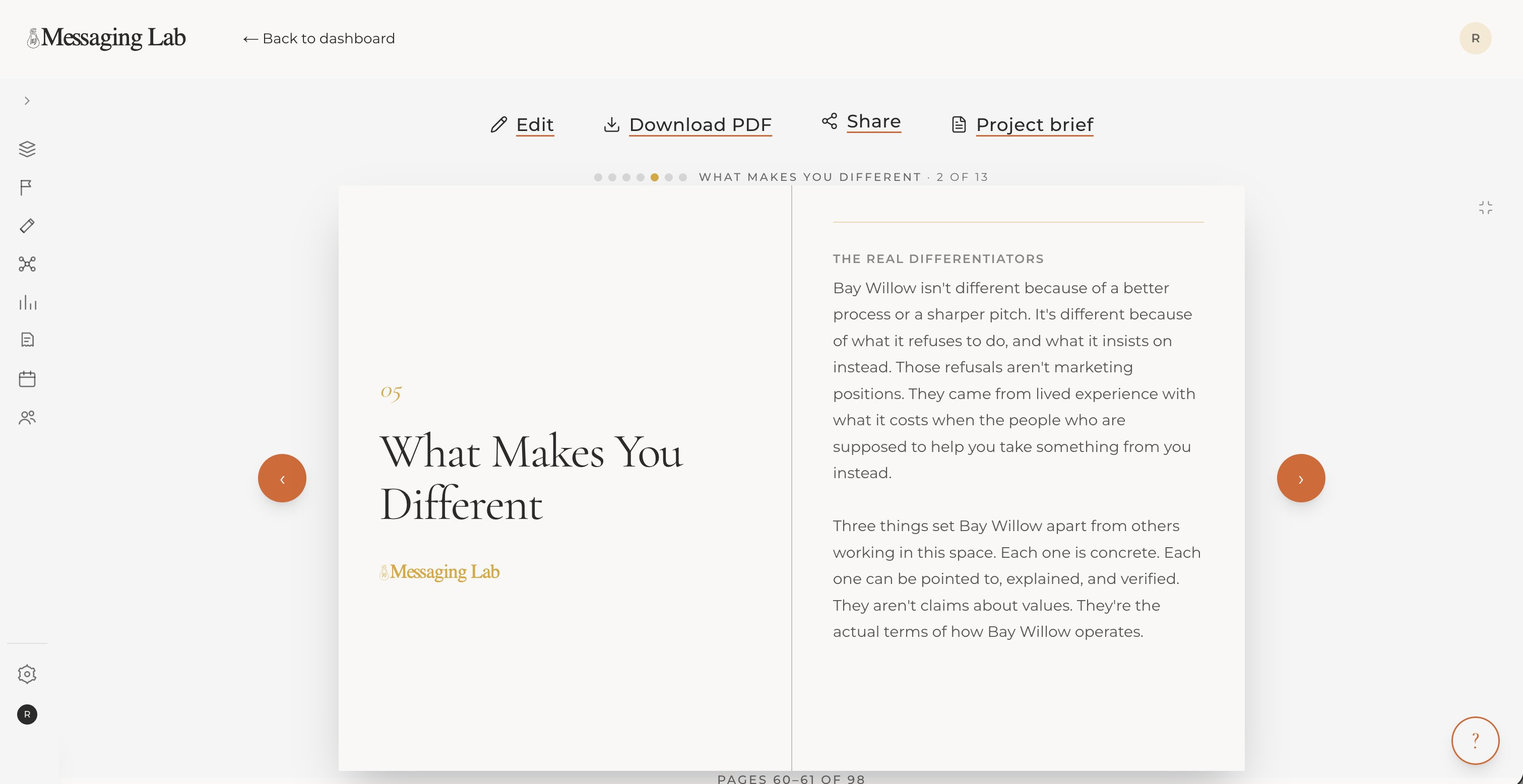This screenshot has width=1523, height=784.
Task: Open the help question mark button
Action: [x=1475, y=740]
